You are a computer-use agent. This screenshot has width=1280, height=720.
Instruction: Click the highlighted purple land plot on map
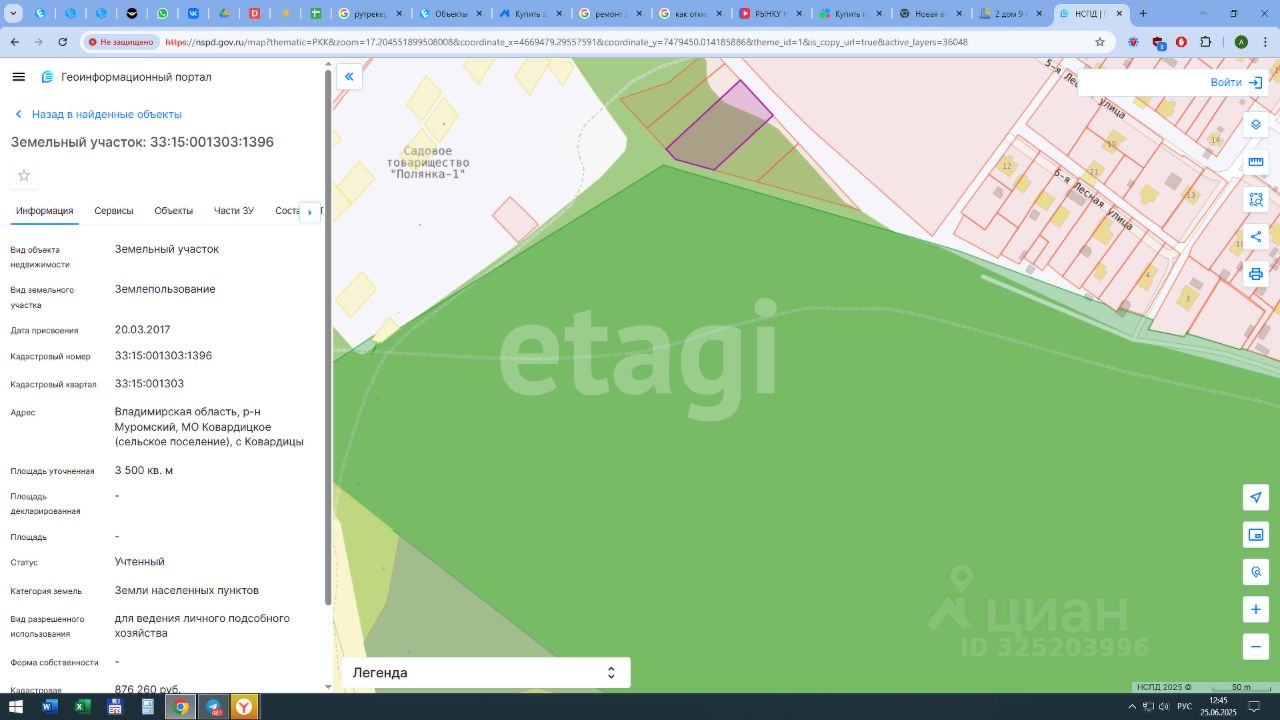click(720, 127)
